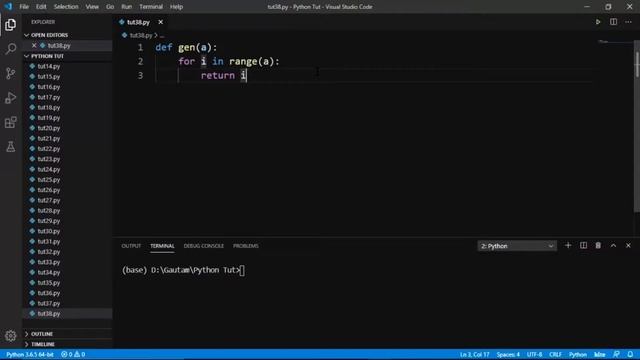Open the Extensions view
The height and width of the screenshot is (360, 640).
(x=11, y=122)
